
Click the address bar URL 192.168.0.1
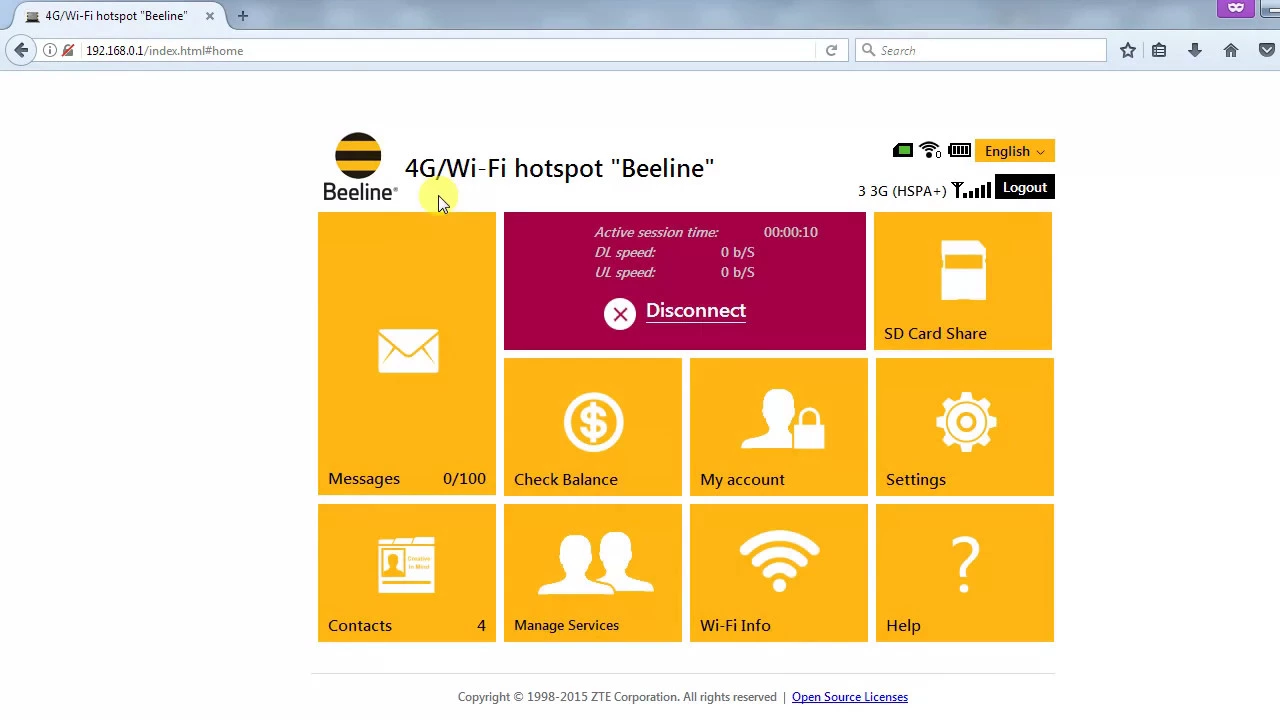pos(164,50)
